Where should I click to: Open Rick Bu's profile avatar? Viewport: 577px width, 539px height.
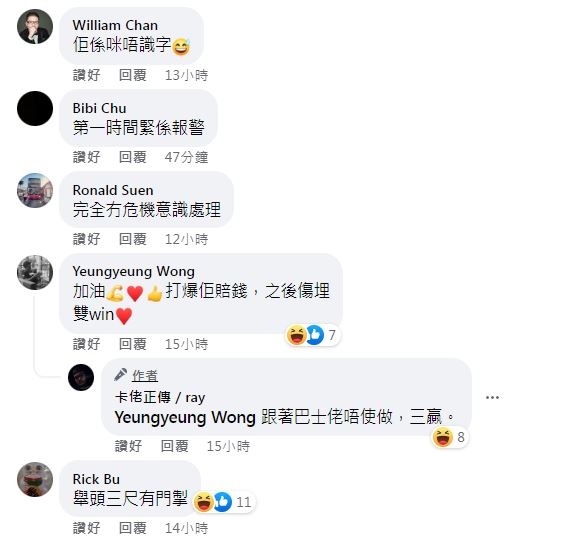click(x=35, y=479)
